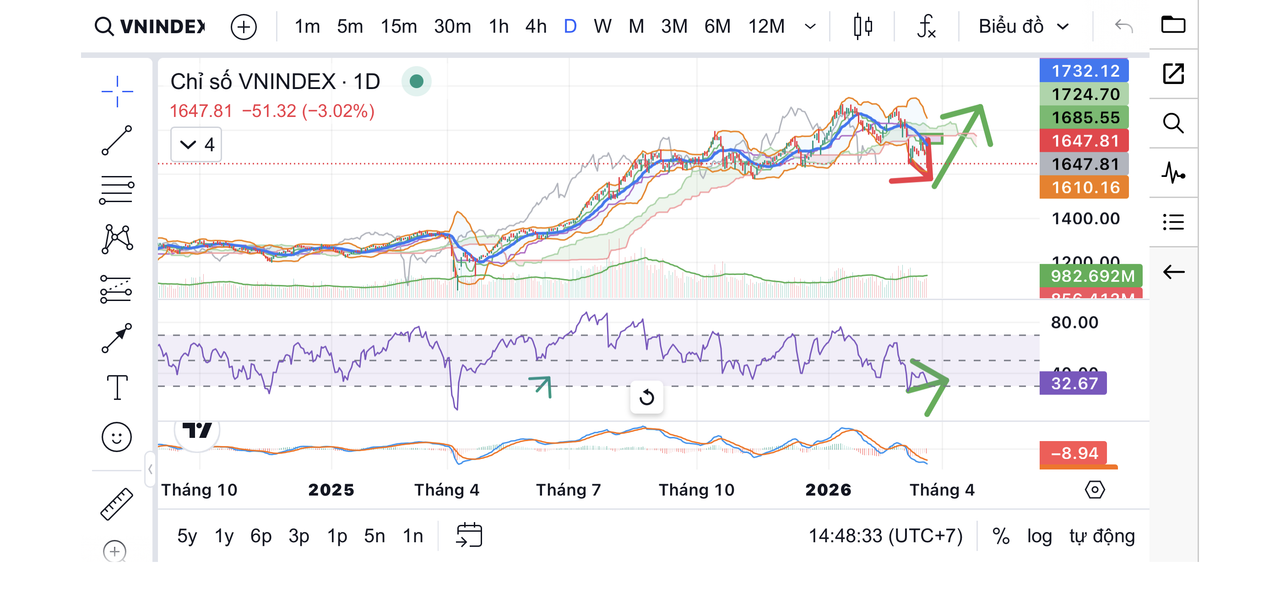Viewport: 1280px width, 591px height.
Task: Click the left arrow back icon
Action: tap(1173, 272)
